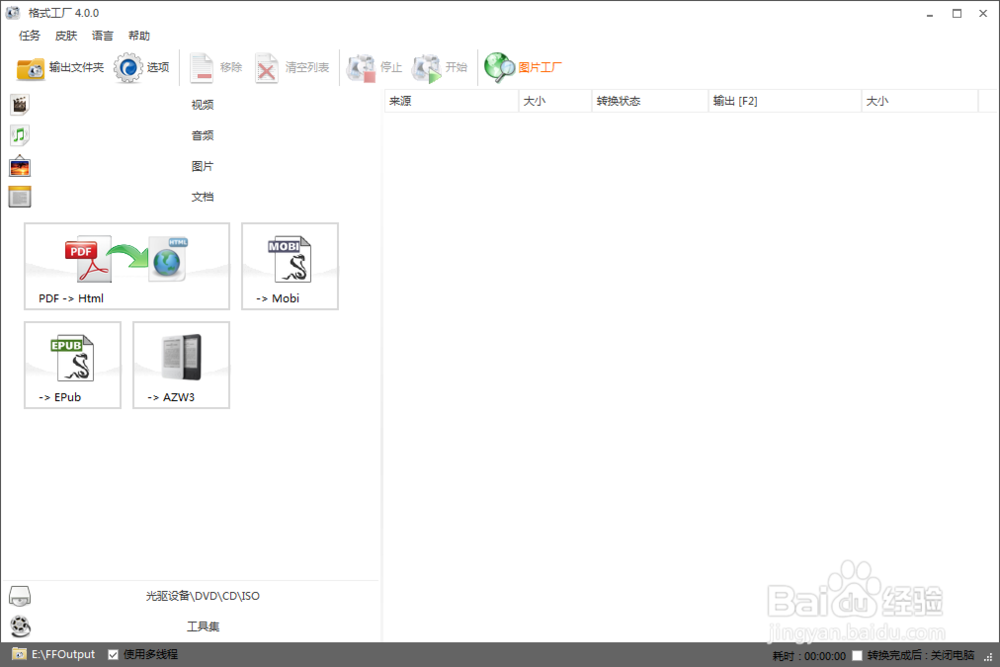The height and width of the screenshot is (667, 1000).
Task: Click the optical drive device icon
Action: 20,596
